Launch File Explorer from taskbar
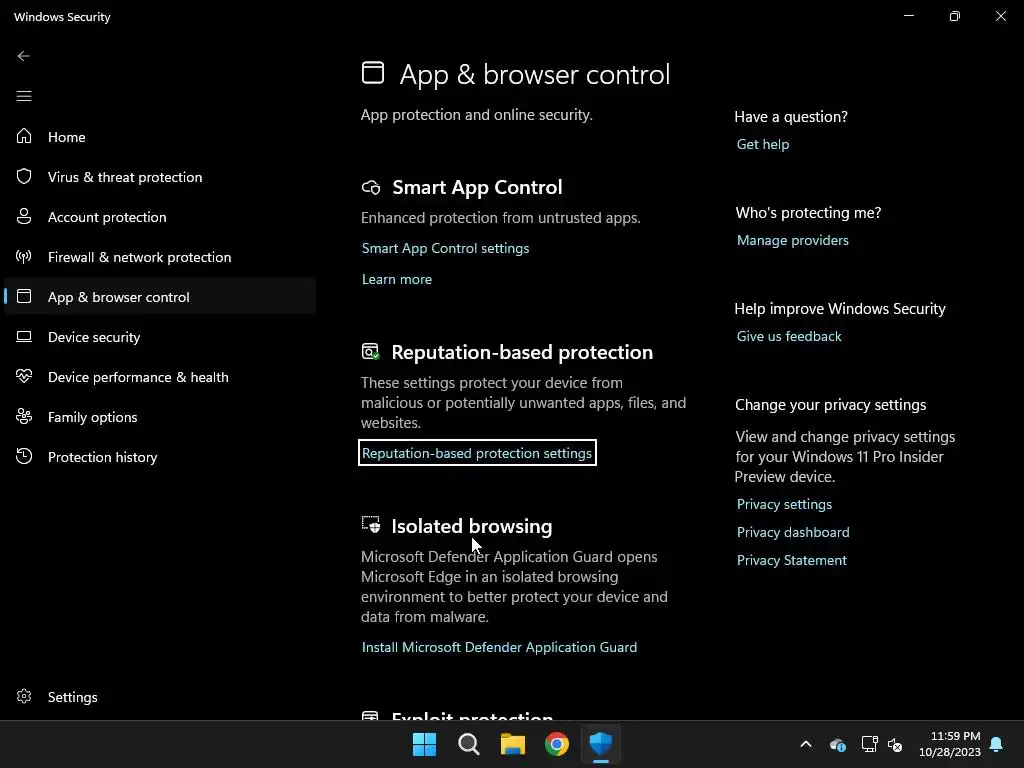 (x=513, y=744)
